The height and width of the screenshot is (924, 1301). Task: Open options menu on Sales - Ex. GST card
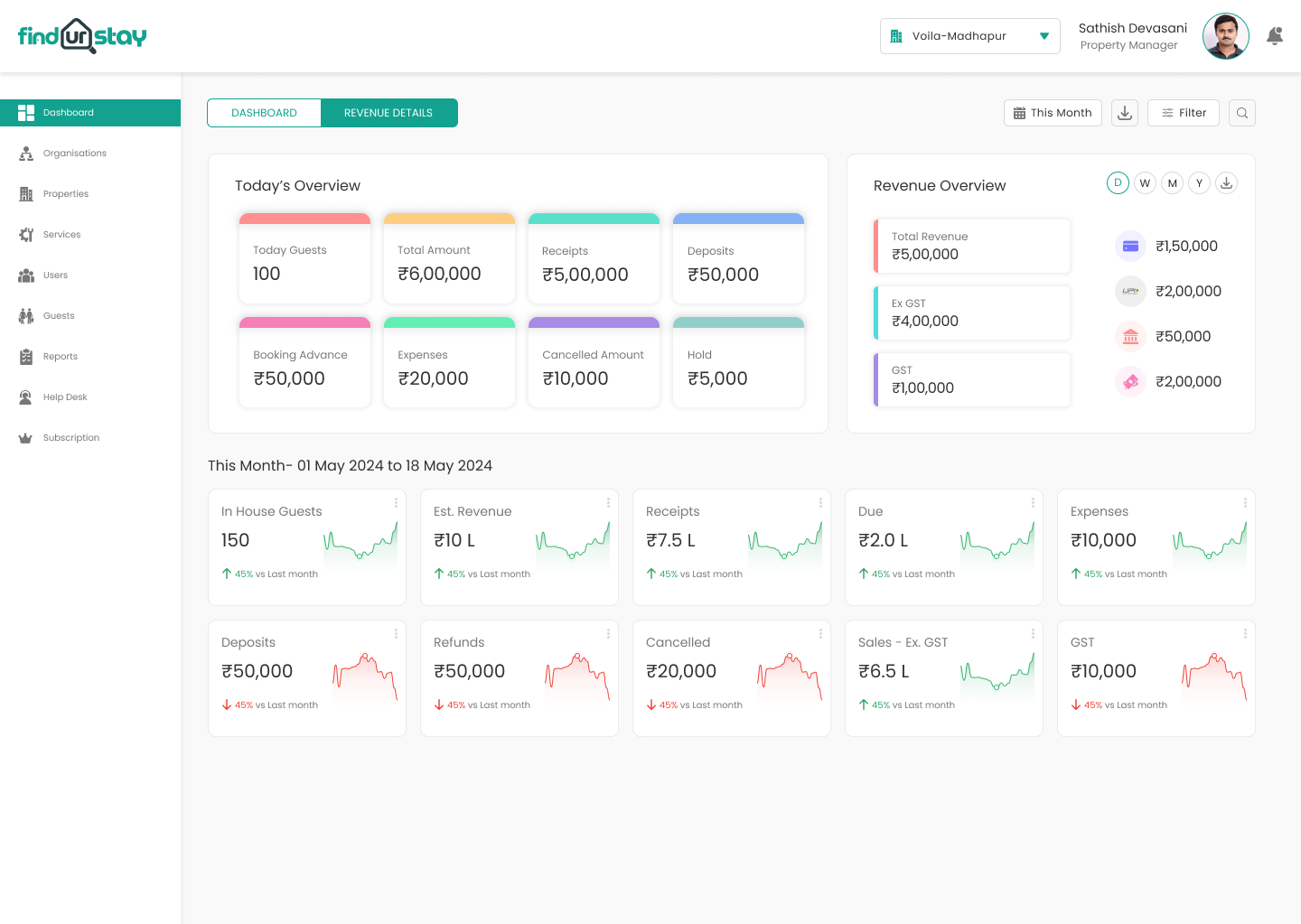(x=1033, y=633)
